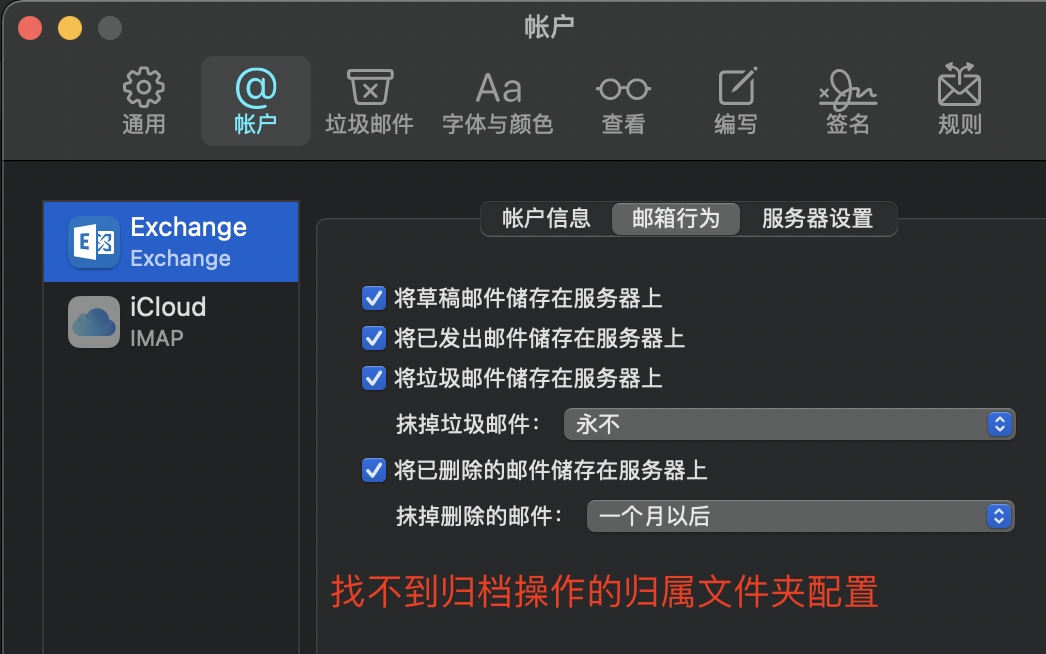The height and width of the screenshot is (654, 1046).
Task: Open the 签名 signatures icon
Action: [x=848, y=100]
